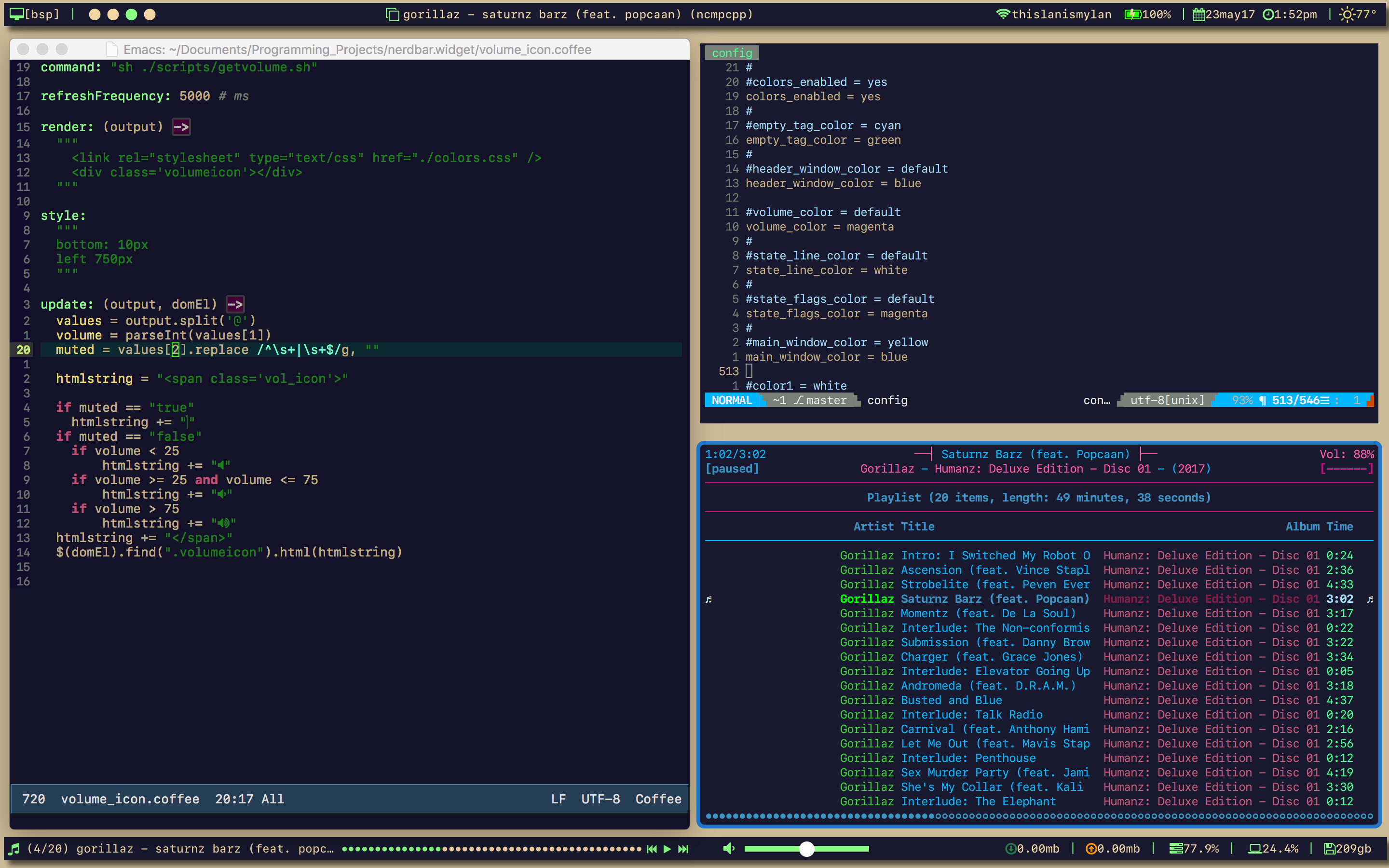Skip to next track in bottom bar

coord(683,849)
